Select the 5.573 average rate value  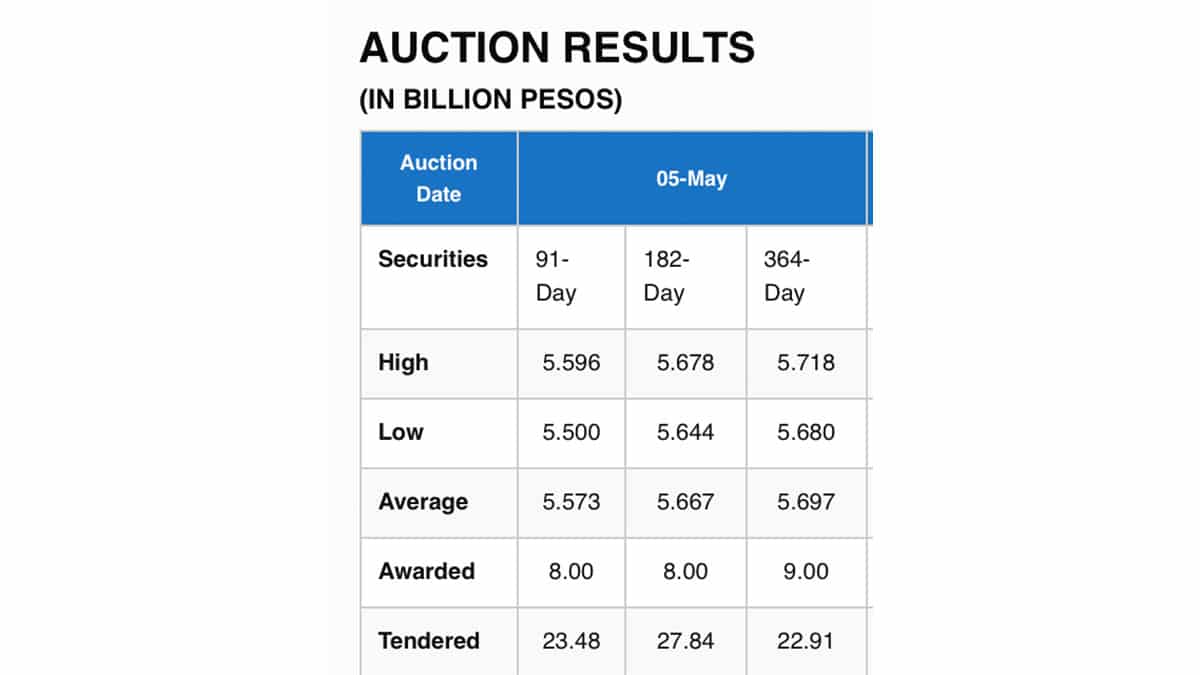(571, 502)
